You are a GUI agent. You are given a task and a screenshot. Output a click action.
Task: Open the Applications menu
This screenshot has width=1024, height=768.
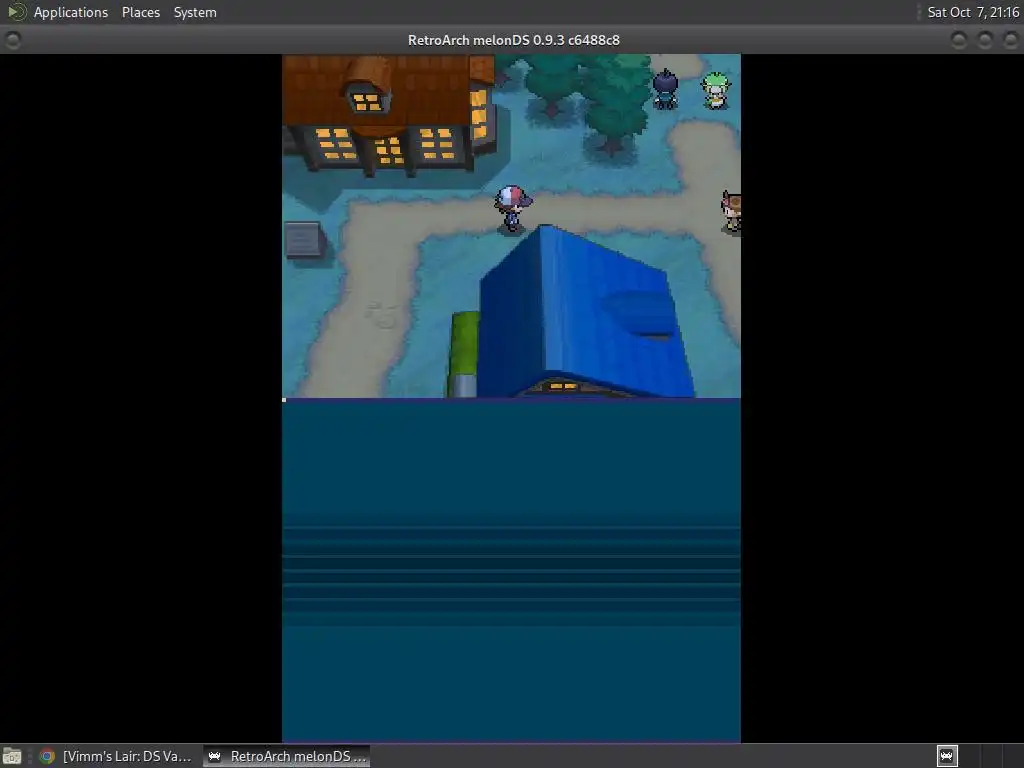pyautogui.click(x=71, y=12)
